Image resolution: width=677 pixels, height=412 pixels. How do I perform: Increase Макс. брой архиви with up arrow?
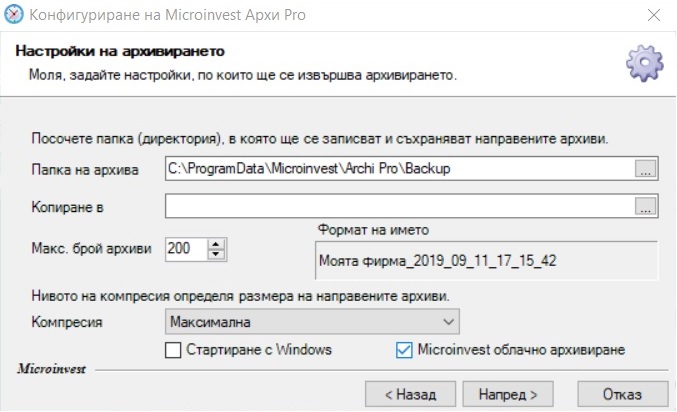click(x=216, y=244)
